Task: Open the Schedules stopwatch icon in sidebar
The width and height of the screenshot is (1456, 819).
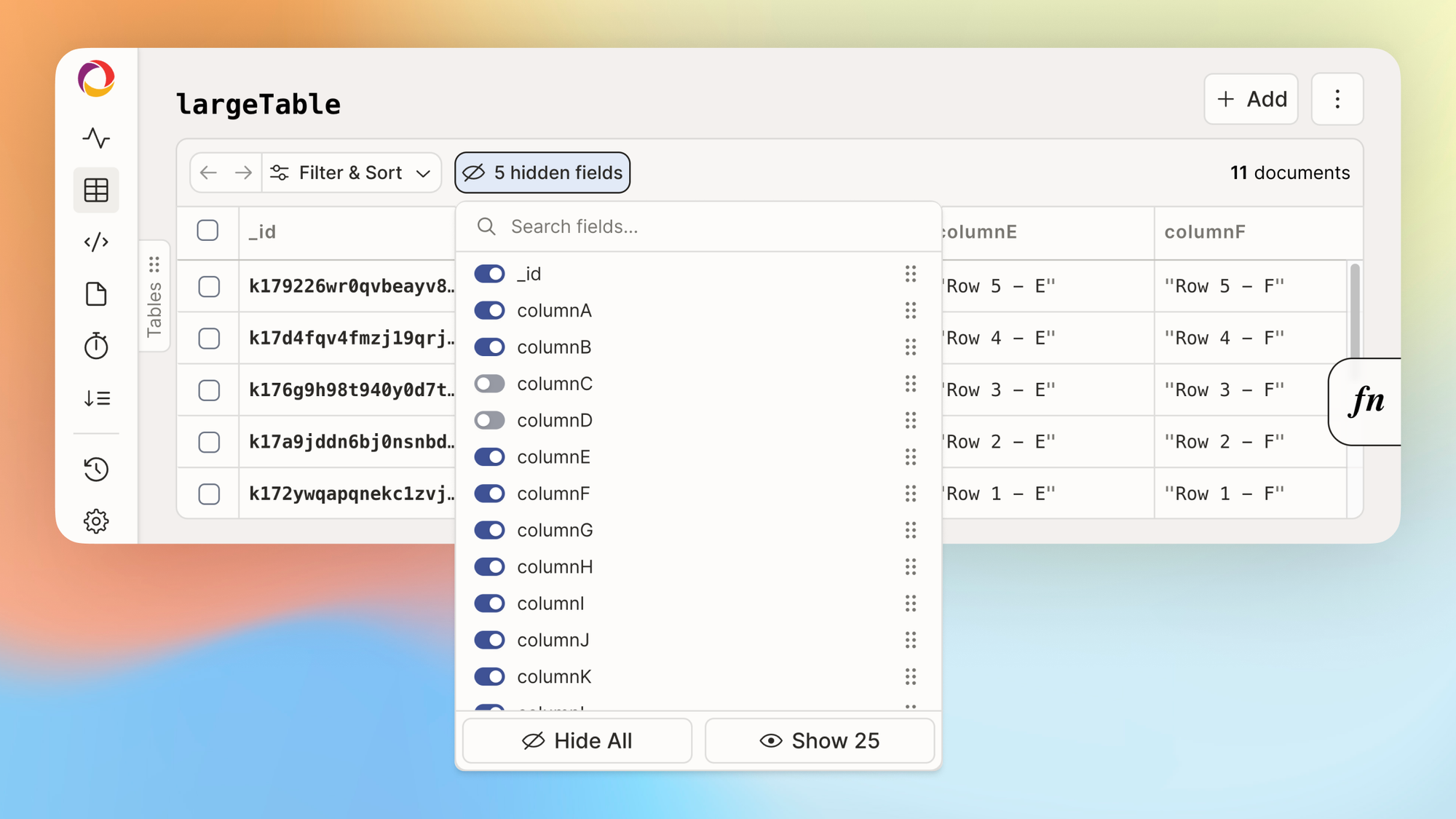Action: click(x=96, y=346)
